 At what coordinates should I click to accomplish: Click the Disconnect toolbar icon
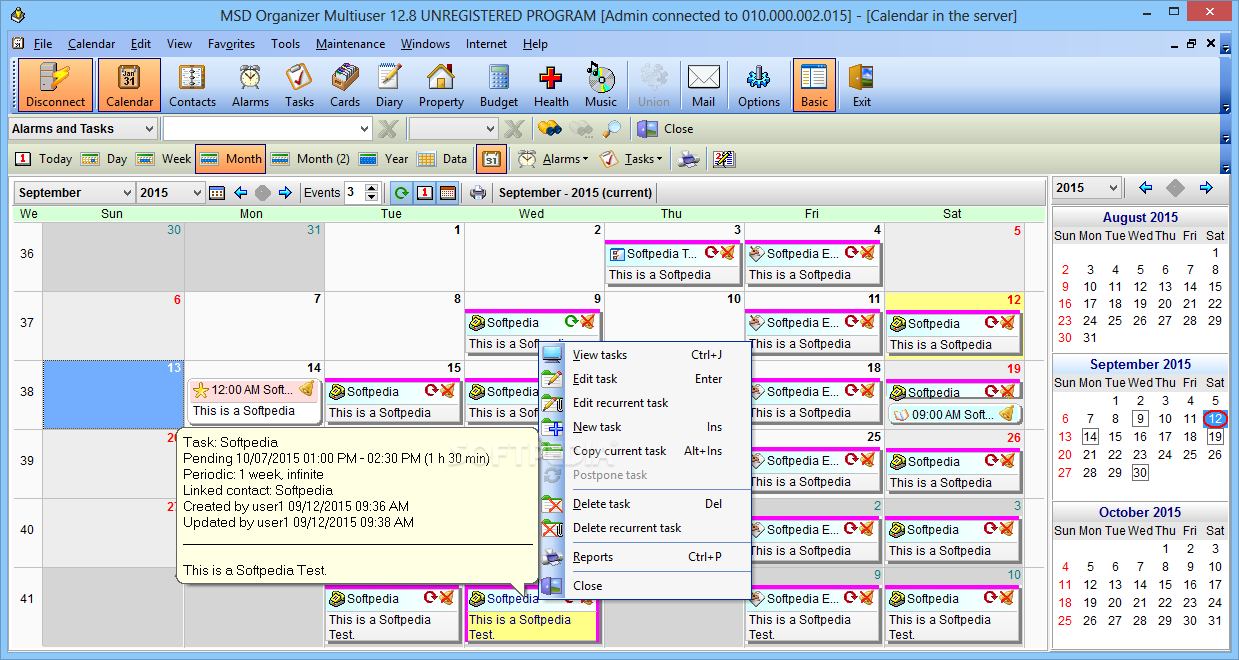pyautogui.click(x=55, y=85)
